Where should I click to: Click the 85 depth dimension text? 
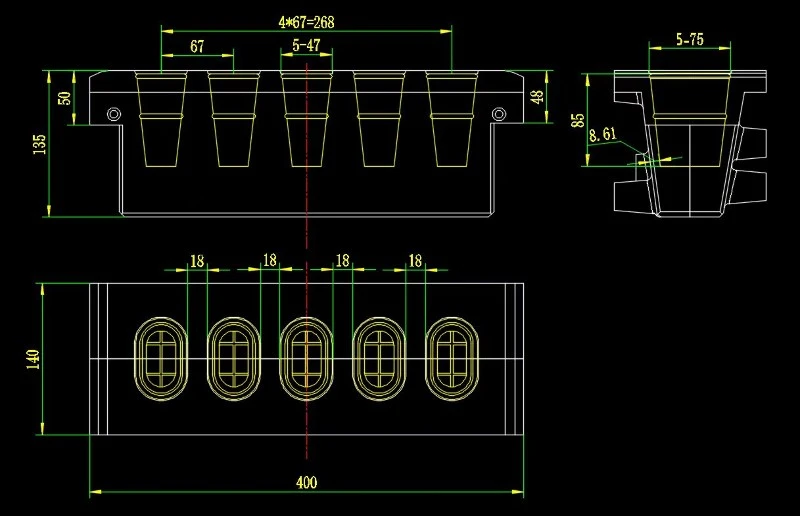(x=577, y=120)
